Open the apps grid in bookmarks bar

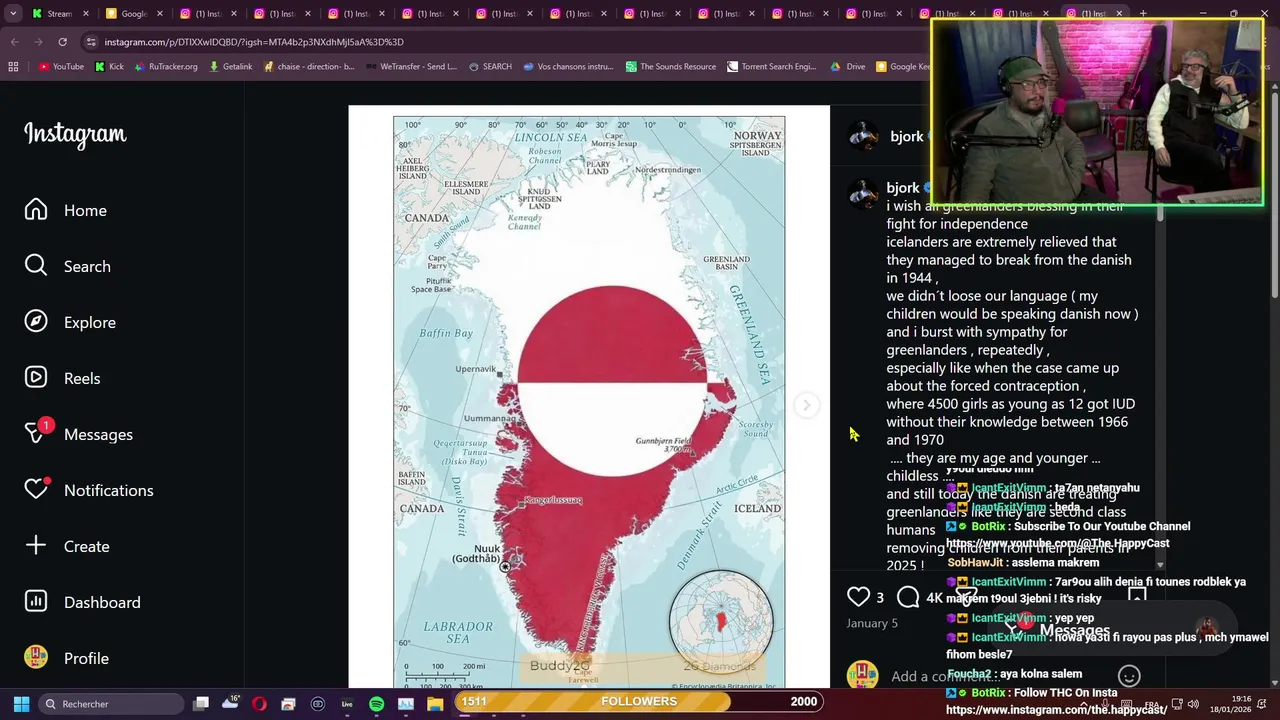point(13,67)
